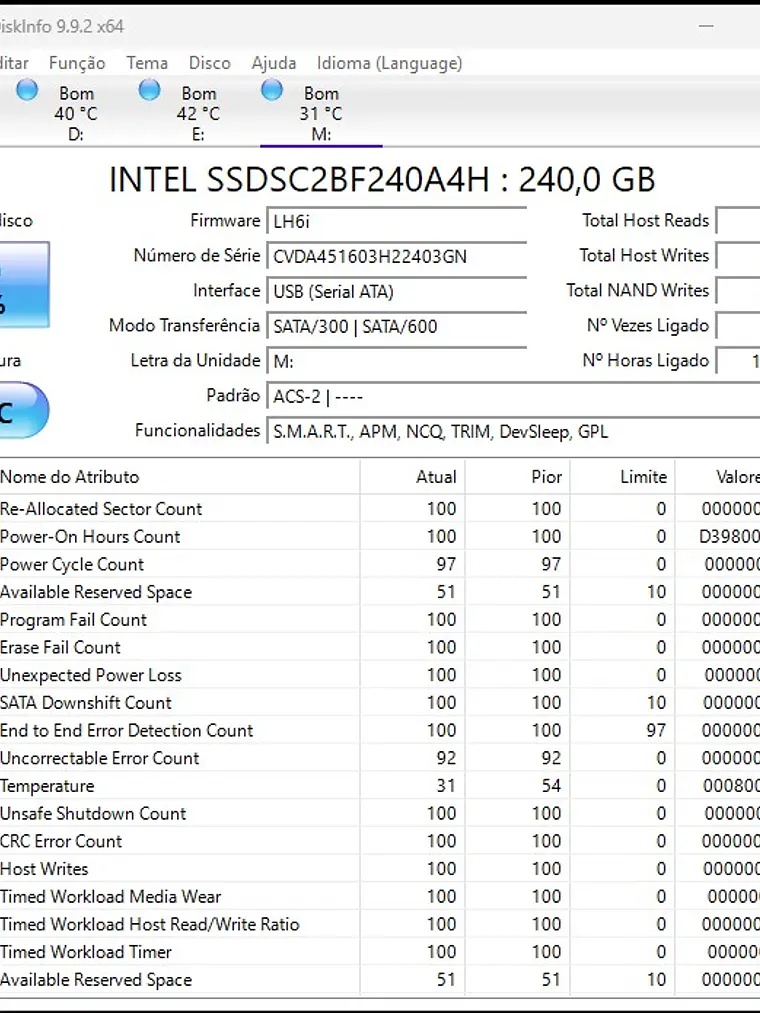Click the blue status orb for drive D:
Screen dimensions: 760x1013
tap(27, 90)
